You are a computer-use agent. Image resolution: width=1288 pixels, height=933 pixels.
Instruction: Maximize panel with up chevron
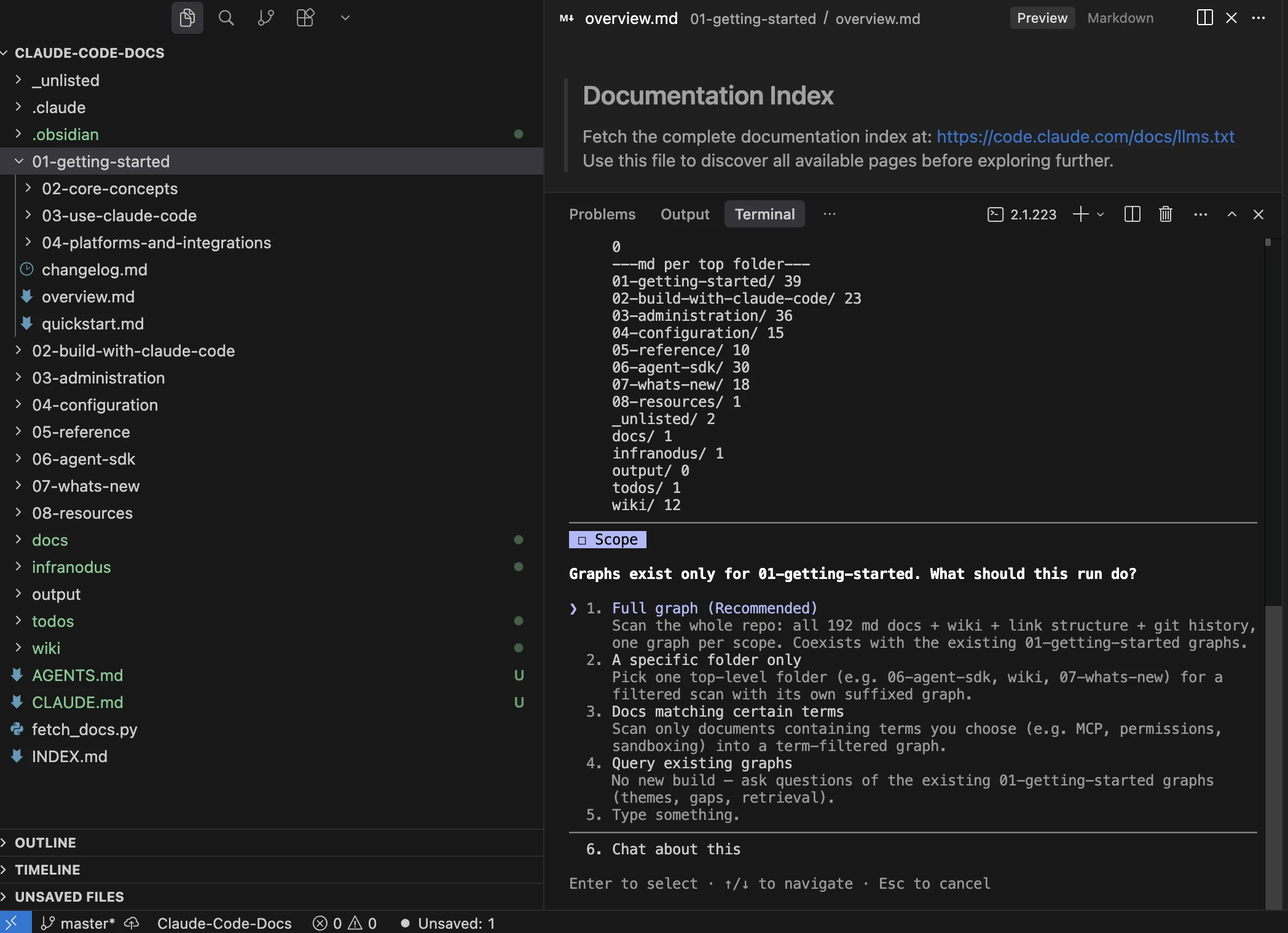click(x=1231, y=214)
